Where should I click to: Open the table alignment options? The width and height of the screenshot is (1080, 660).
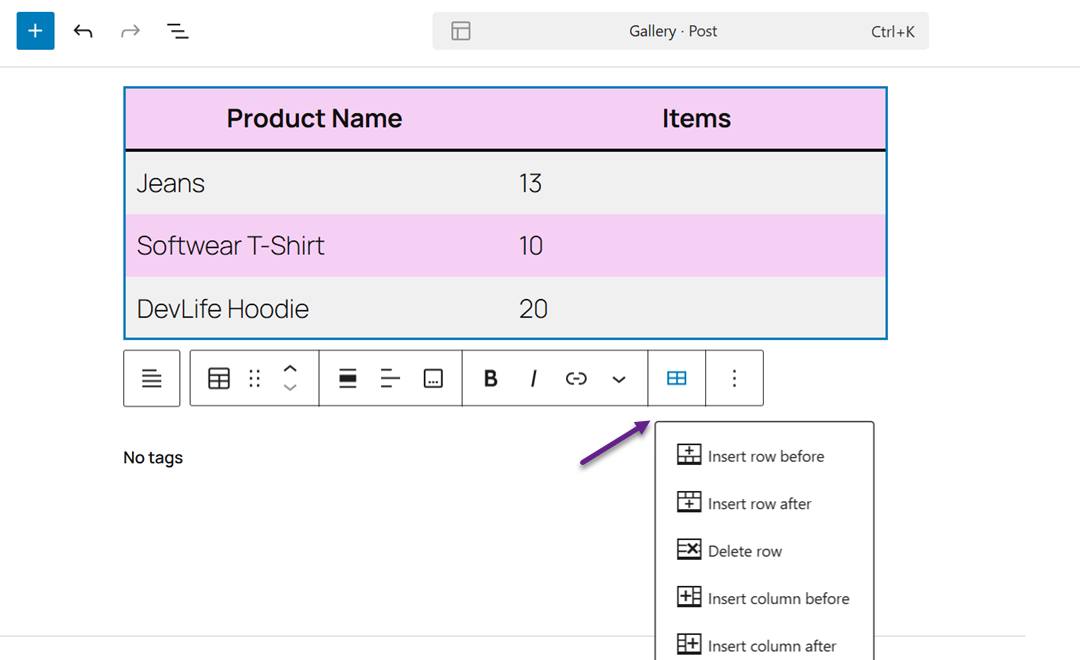pos(348,378)
